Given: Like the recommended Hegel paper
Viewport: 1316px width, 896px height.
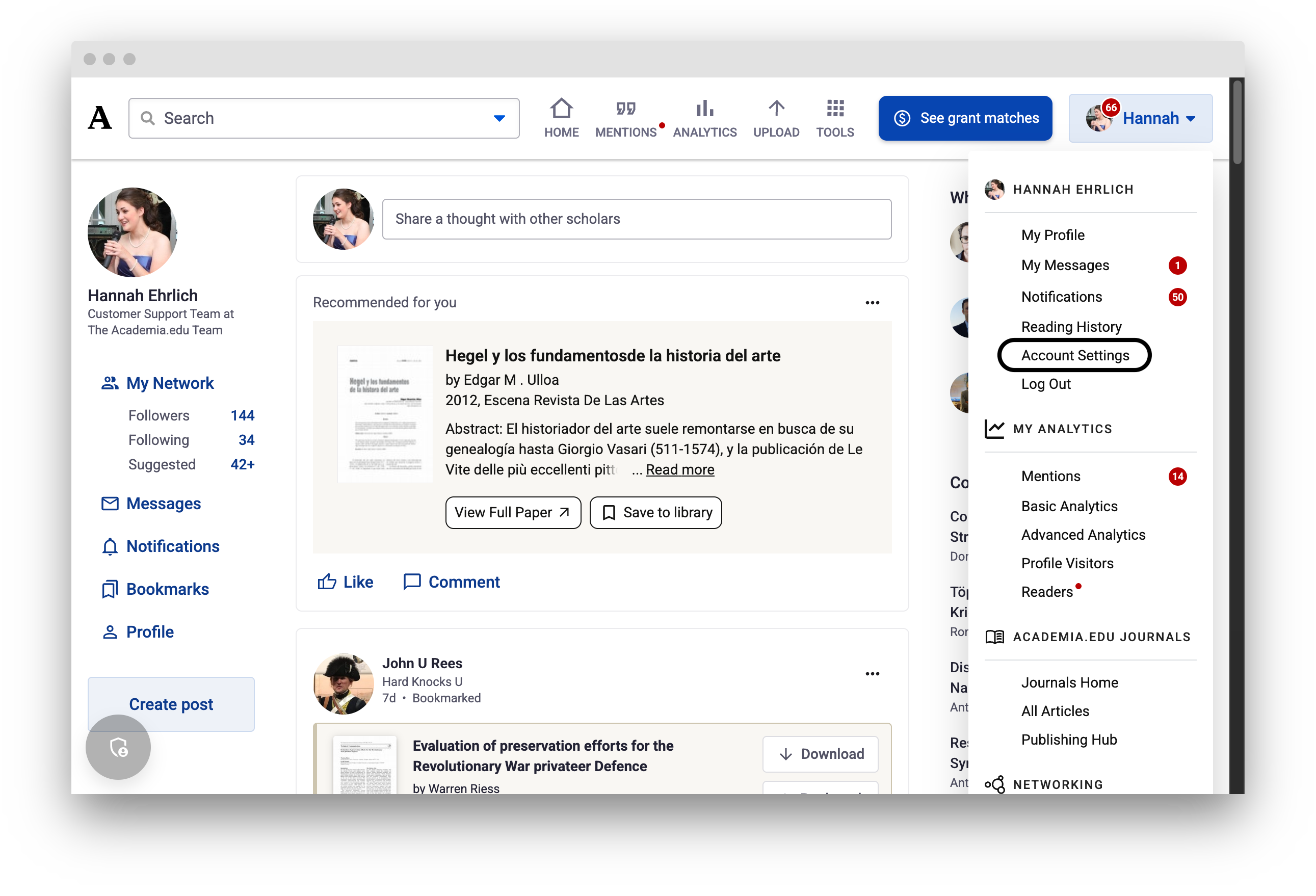Looking at the screenshot, I should [x=346, y=582].
